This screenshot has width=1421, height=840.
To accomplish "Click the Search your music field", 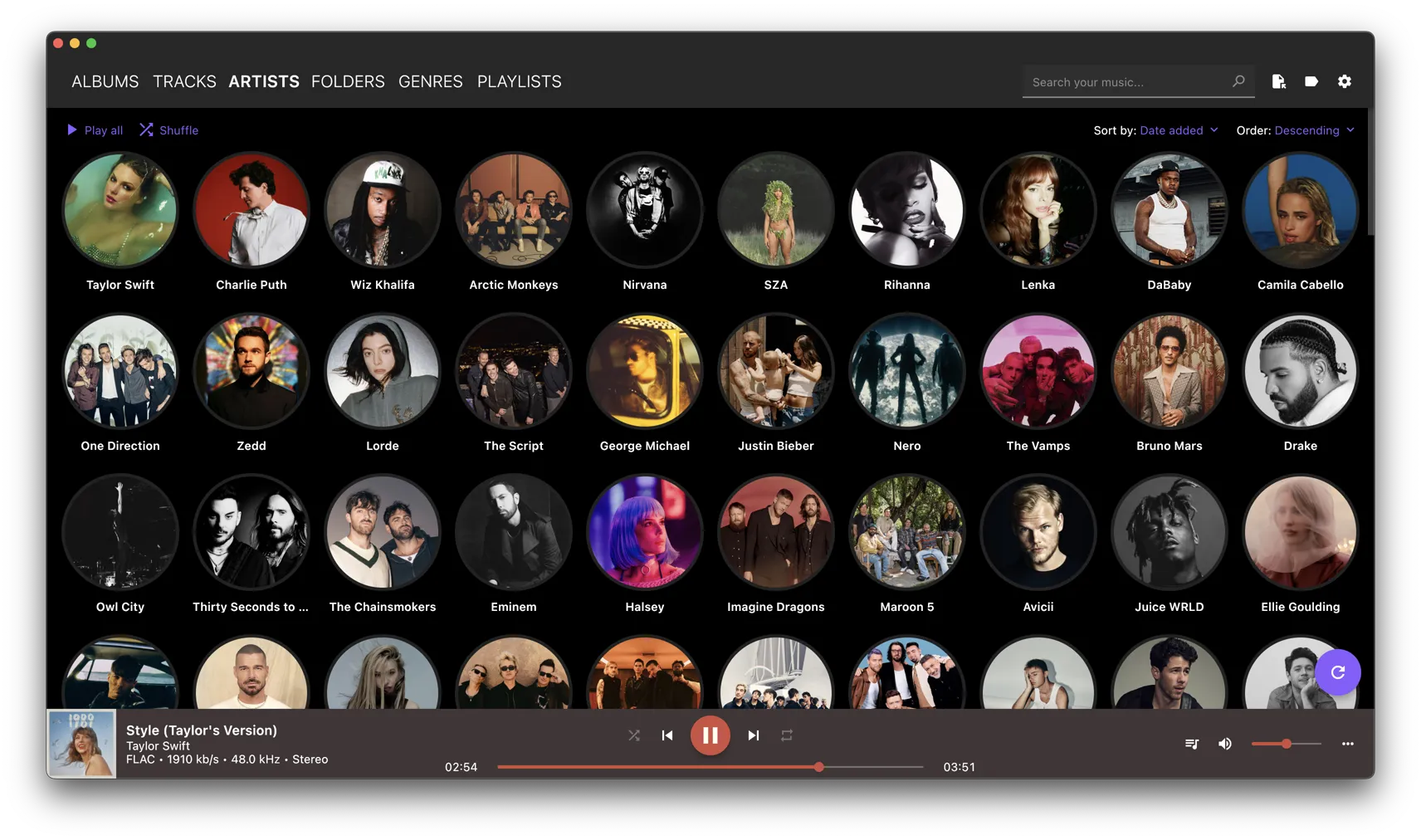I will [1129, 82].
